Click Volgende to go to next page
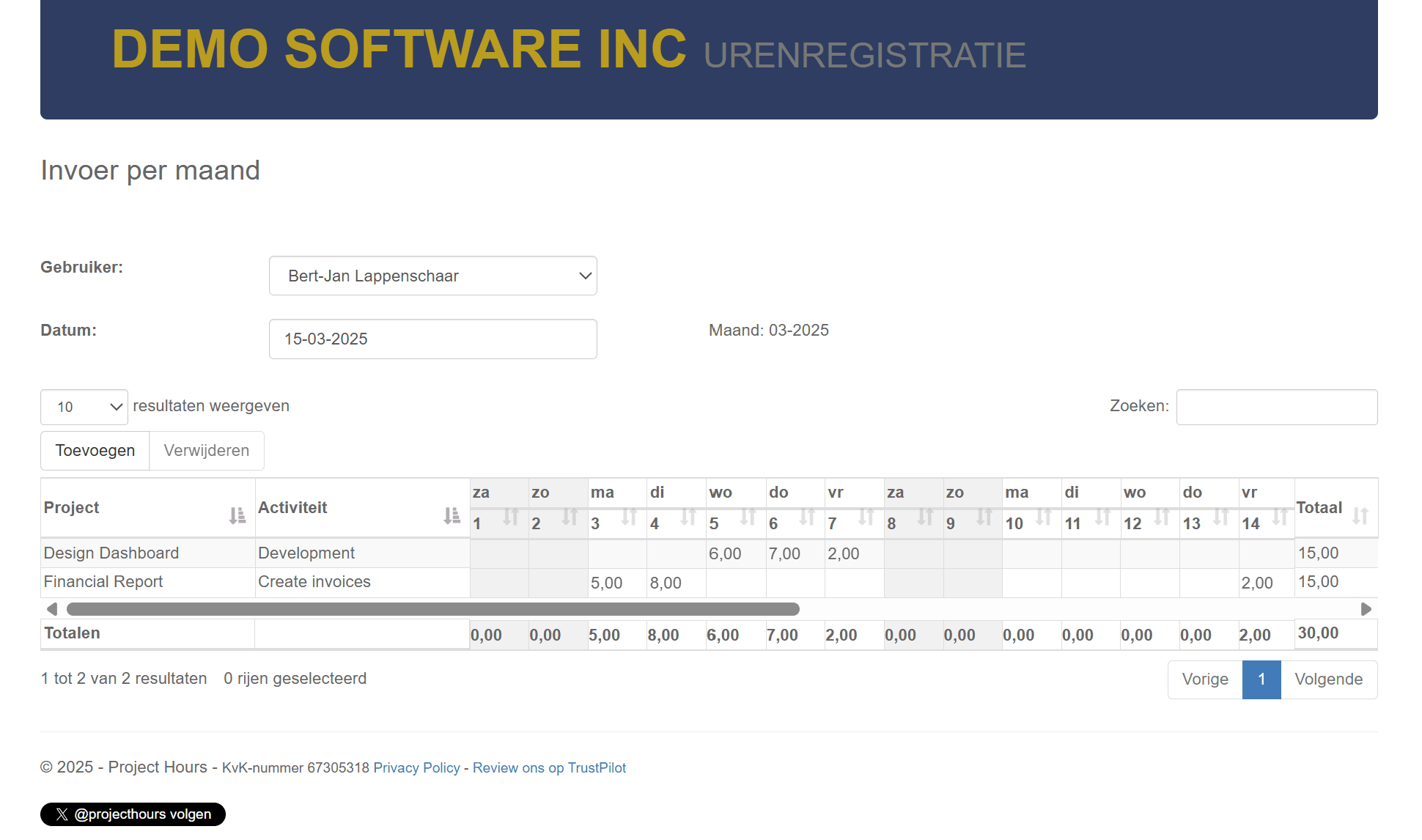Viewport: 1422px width, 840px height. 1329,679
